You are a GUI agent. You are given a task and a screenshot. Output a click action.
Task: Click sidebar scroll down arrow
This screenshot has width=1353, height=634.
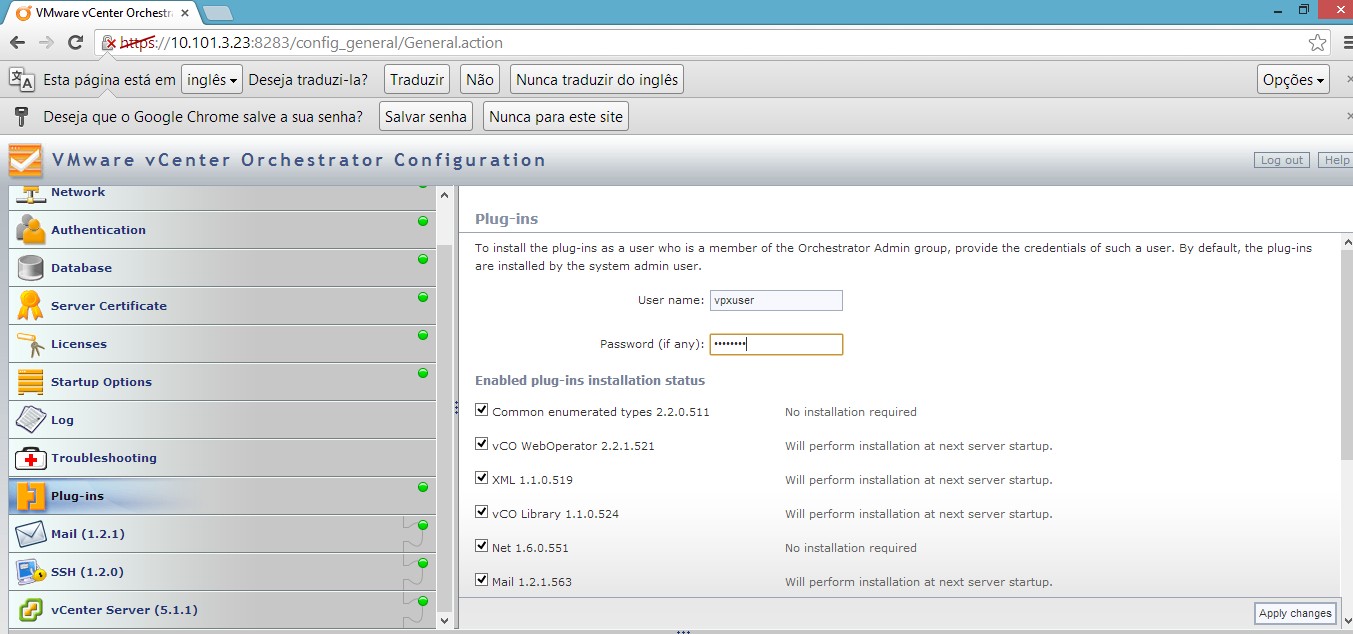pos(445,620)
